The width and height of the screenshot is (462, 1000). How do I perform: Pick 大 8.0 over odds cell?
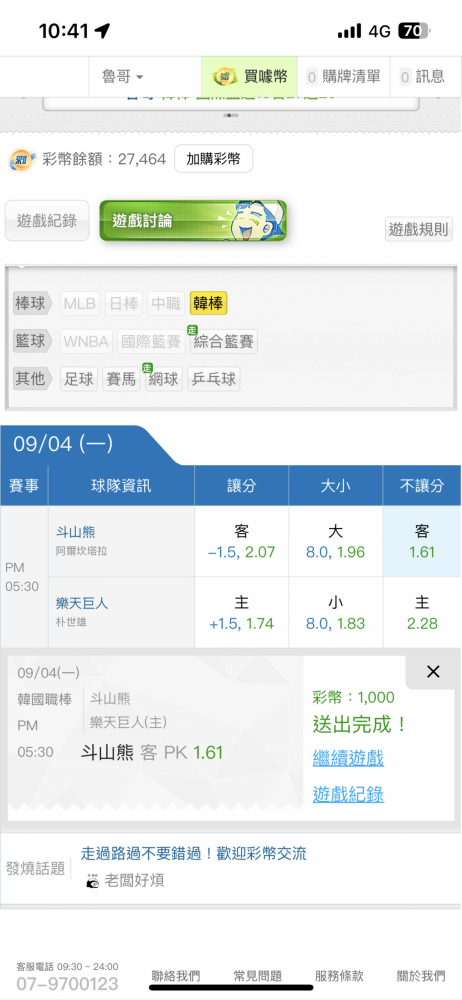pos(336,542)
